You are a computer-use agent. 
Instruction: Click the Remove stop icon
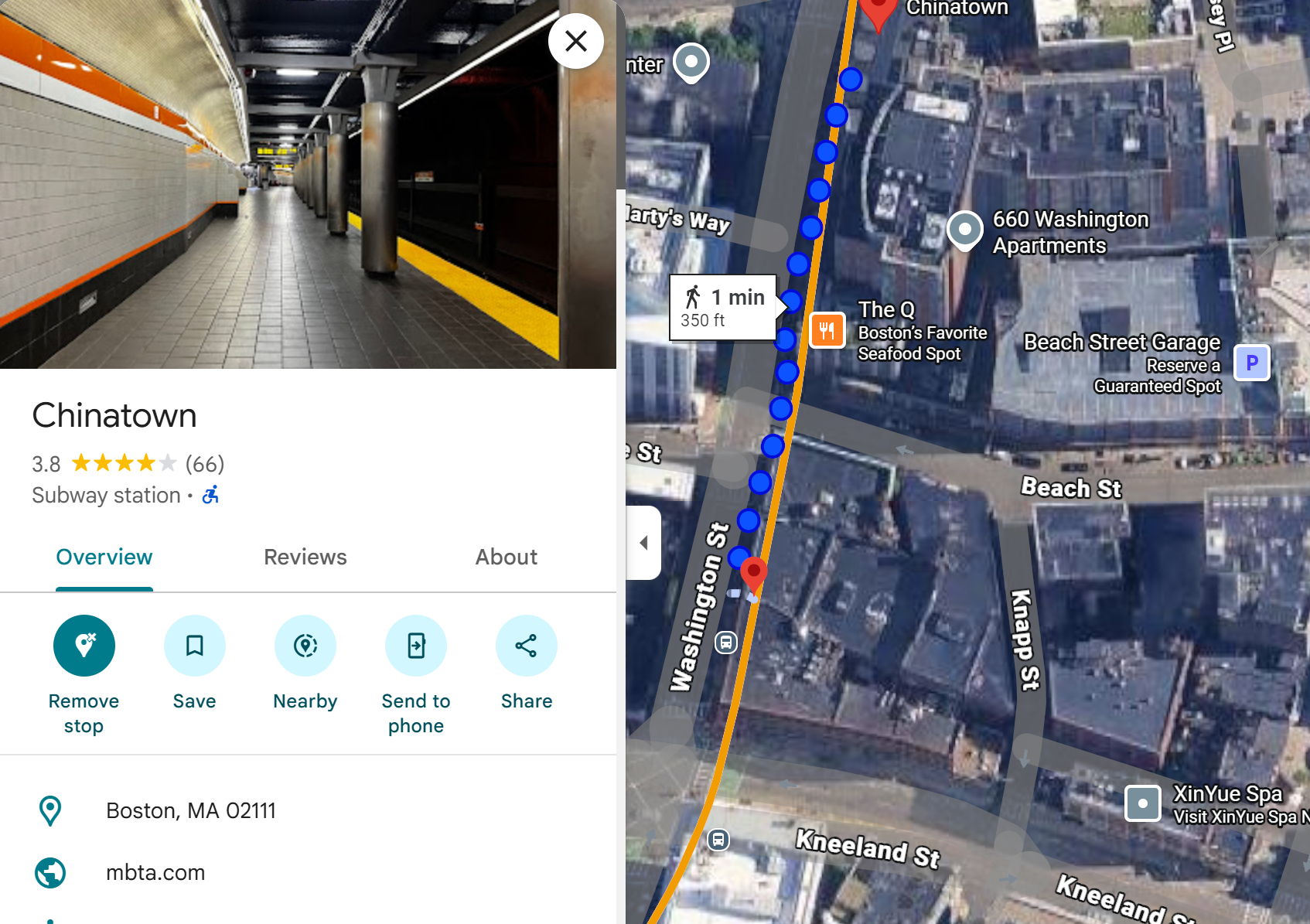84,646
